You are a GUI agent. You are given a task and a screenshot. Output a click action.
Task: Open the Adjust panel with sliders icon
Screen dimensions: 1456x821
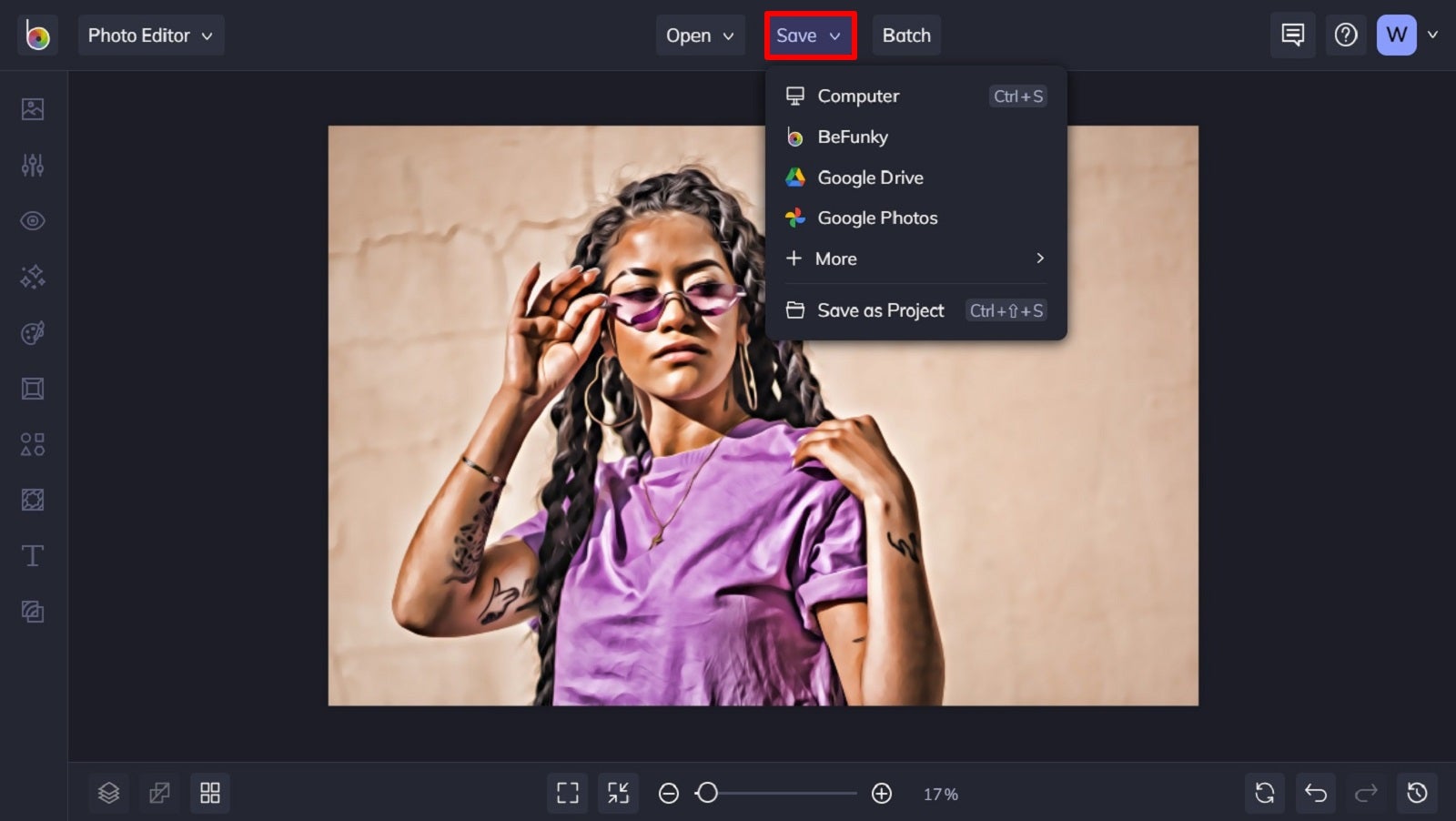click(x=33, y=165)
